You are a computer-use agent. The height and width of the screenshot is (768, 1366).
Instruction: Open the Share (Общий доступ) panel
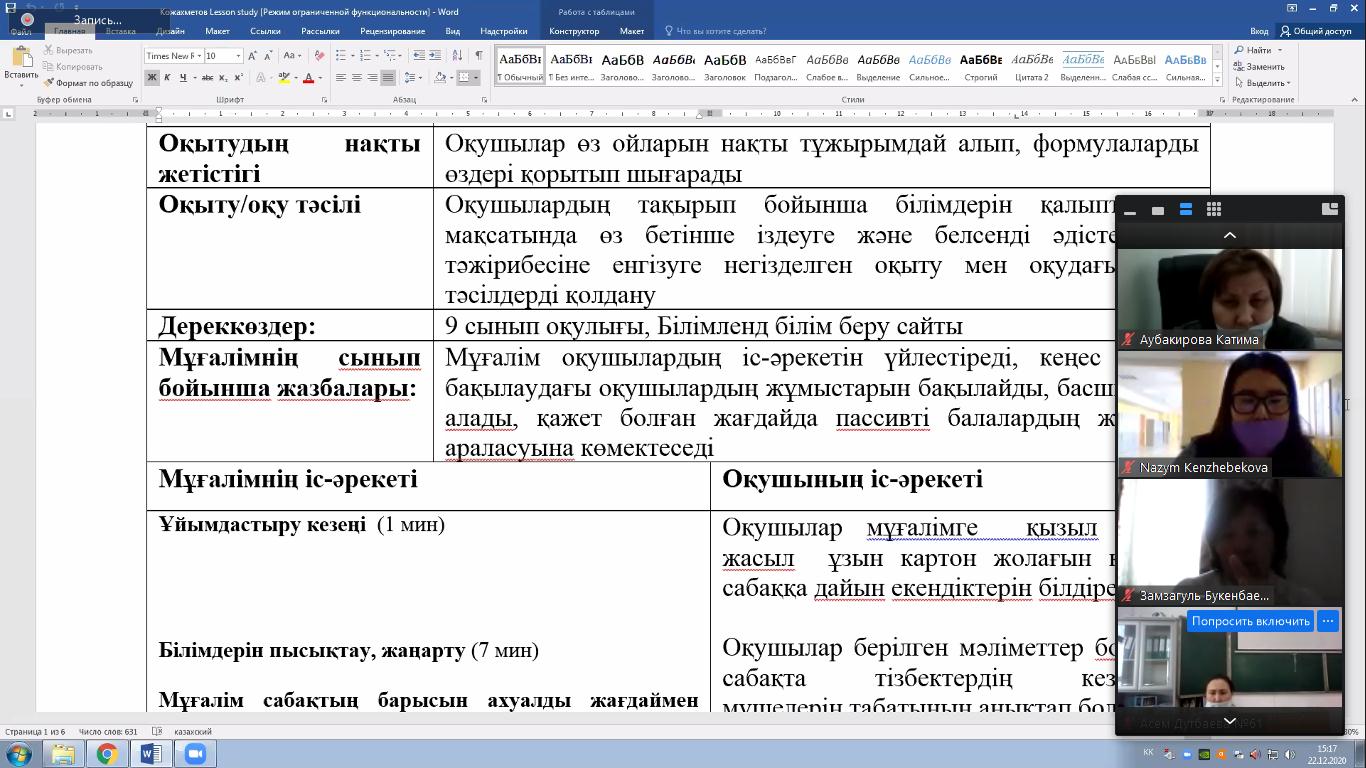pyautogui.click(x=1315, y=31)
